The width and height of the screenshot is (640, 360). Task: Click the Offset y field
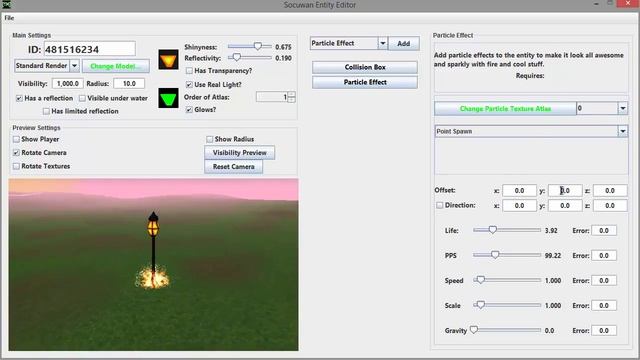click(565, 191)
